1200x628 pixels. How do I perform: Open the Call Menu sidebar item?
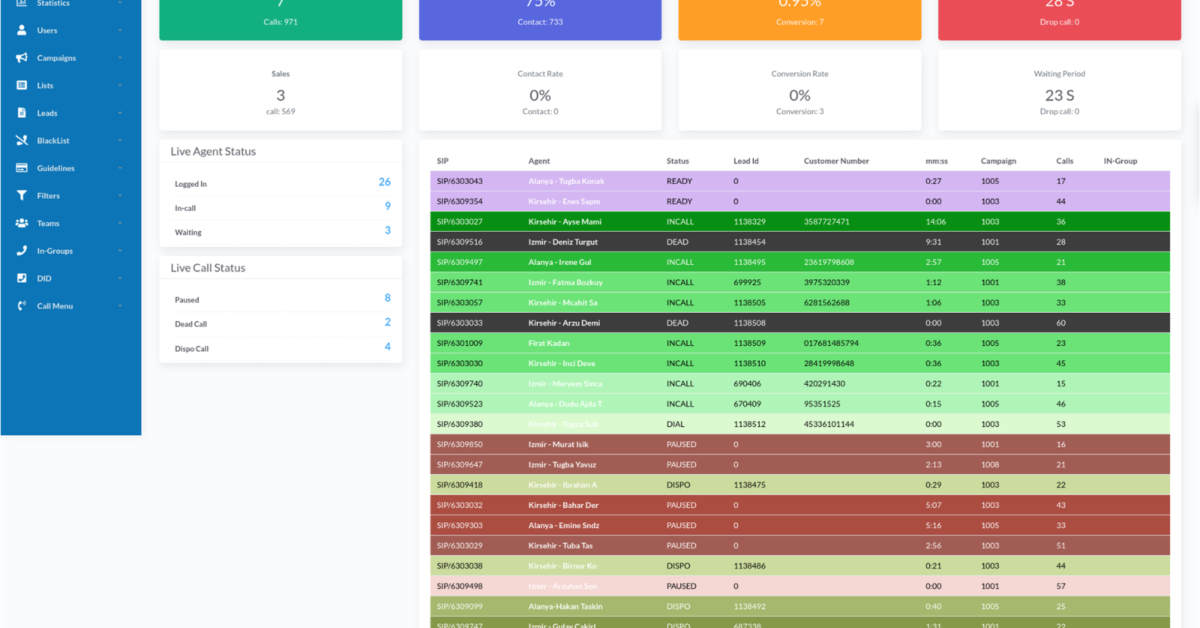click(x=55, y=306)
